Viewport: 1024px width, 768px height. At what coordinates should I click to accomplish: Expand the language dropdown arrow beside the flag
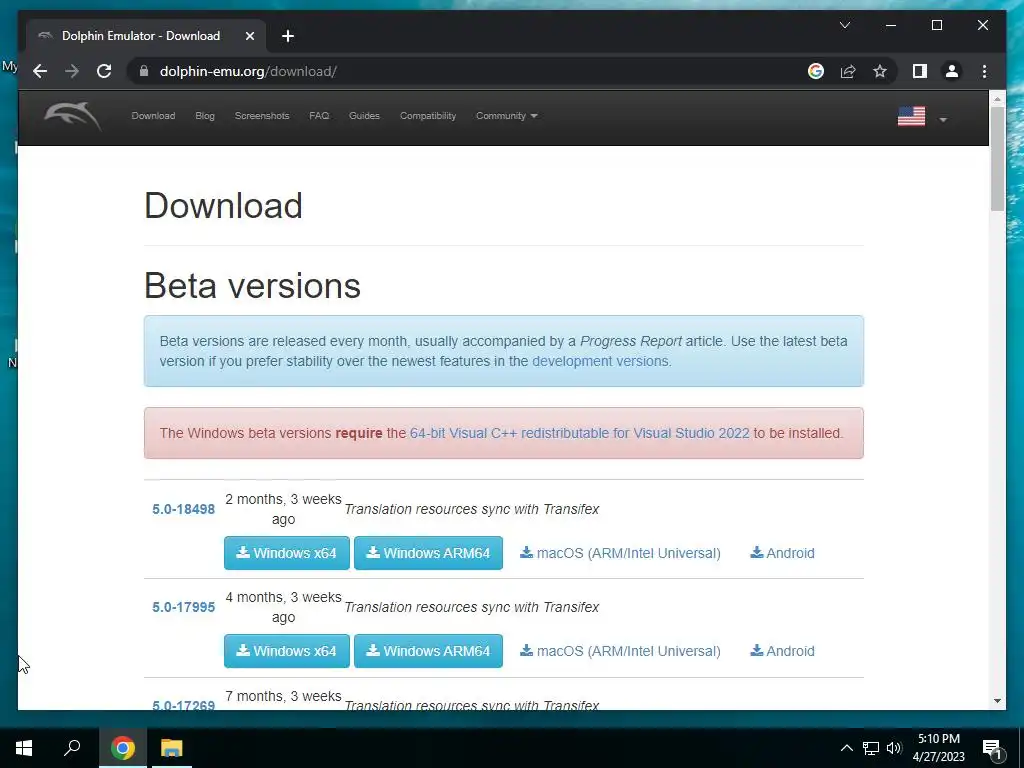942,120
